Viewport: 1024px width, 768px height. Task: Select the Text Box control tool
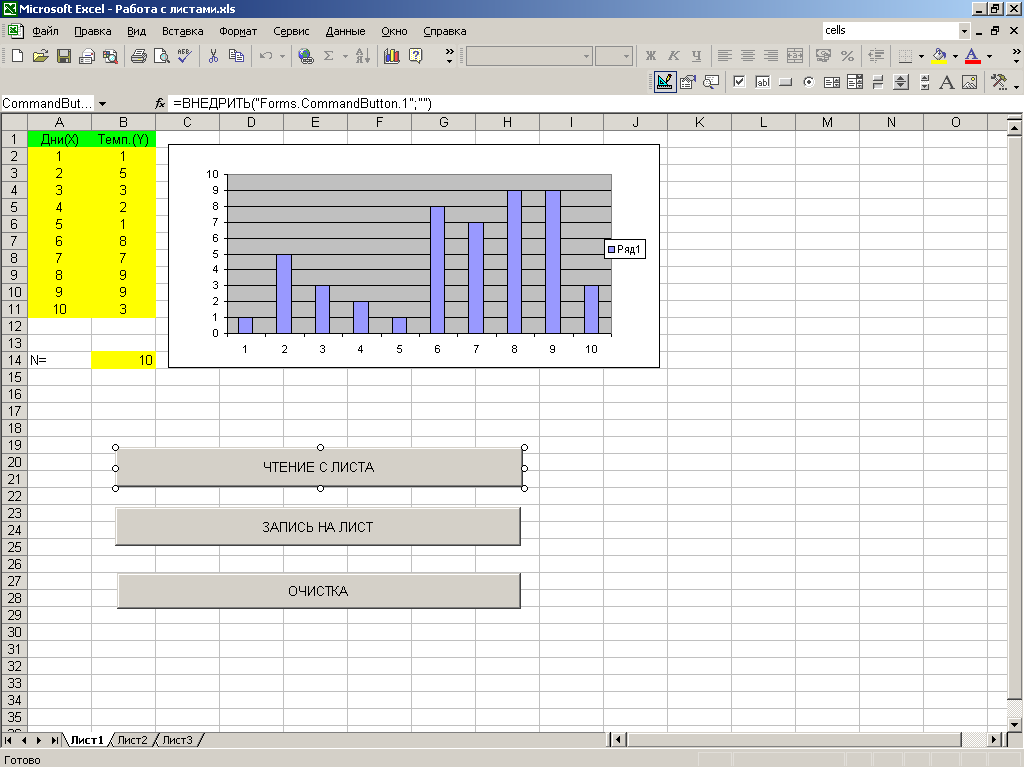click(762, 82)
